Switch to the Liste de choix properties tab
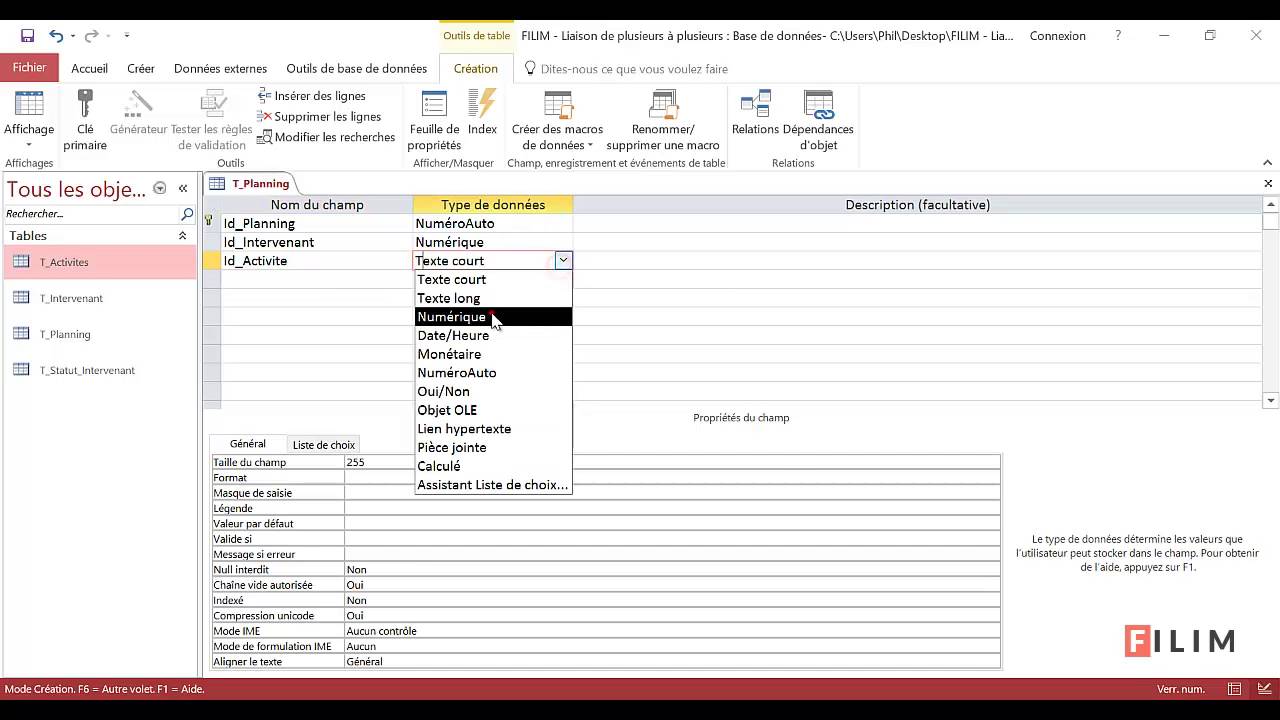The height and width of the screenshot is (720, 1280). click(x=323, y=445)
